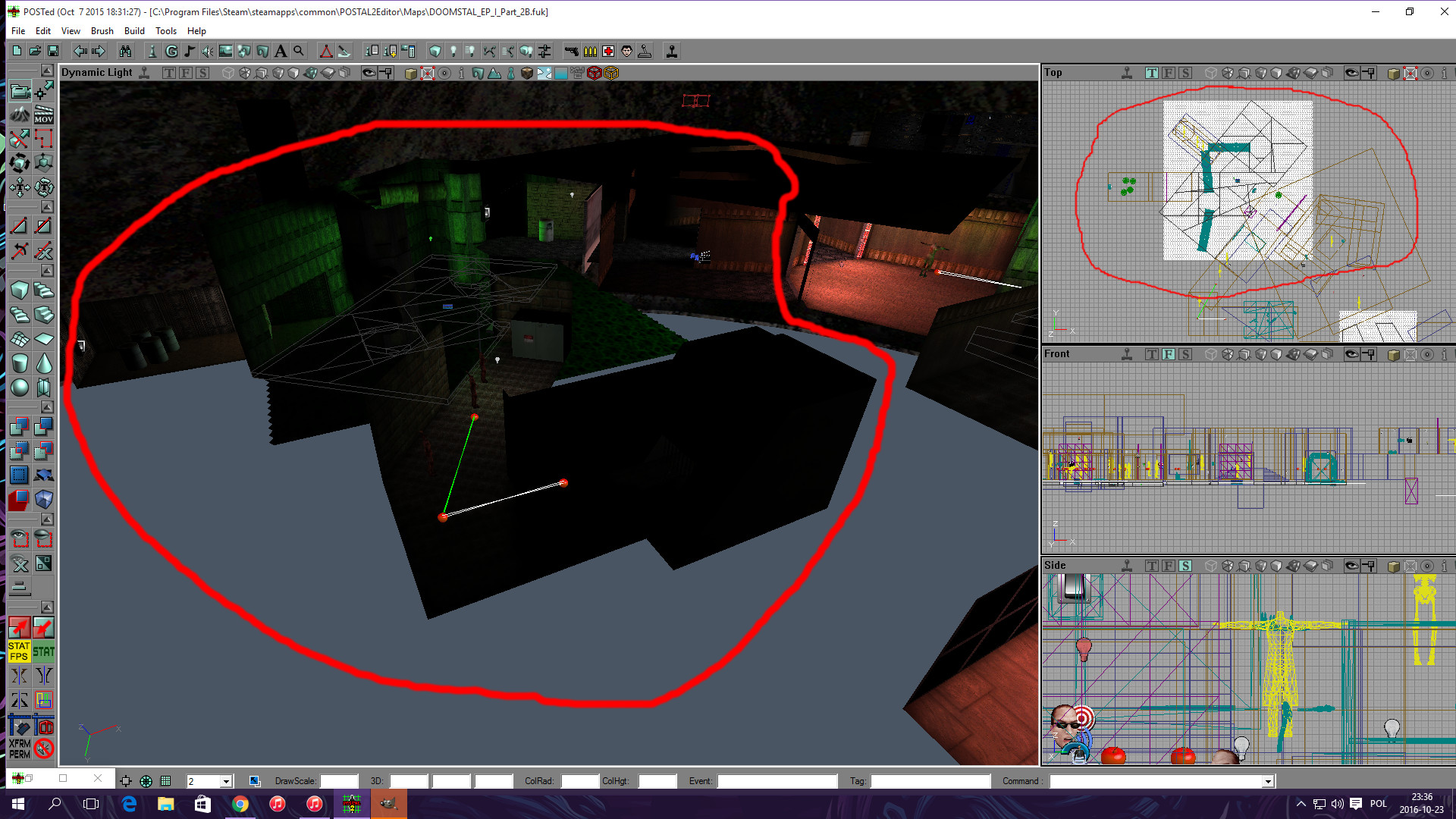Image resolution: width=1456 pixels, height=819 pixels.
Task: Collapse the STAT tools section arrow
Action: 47,607
